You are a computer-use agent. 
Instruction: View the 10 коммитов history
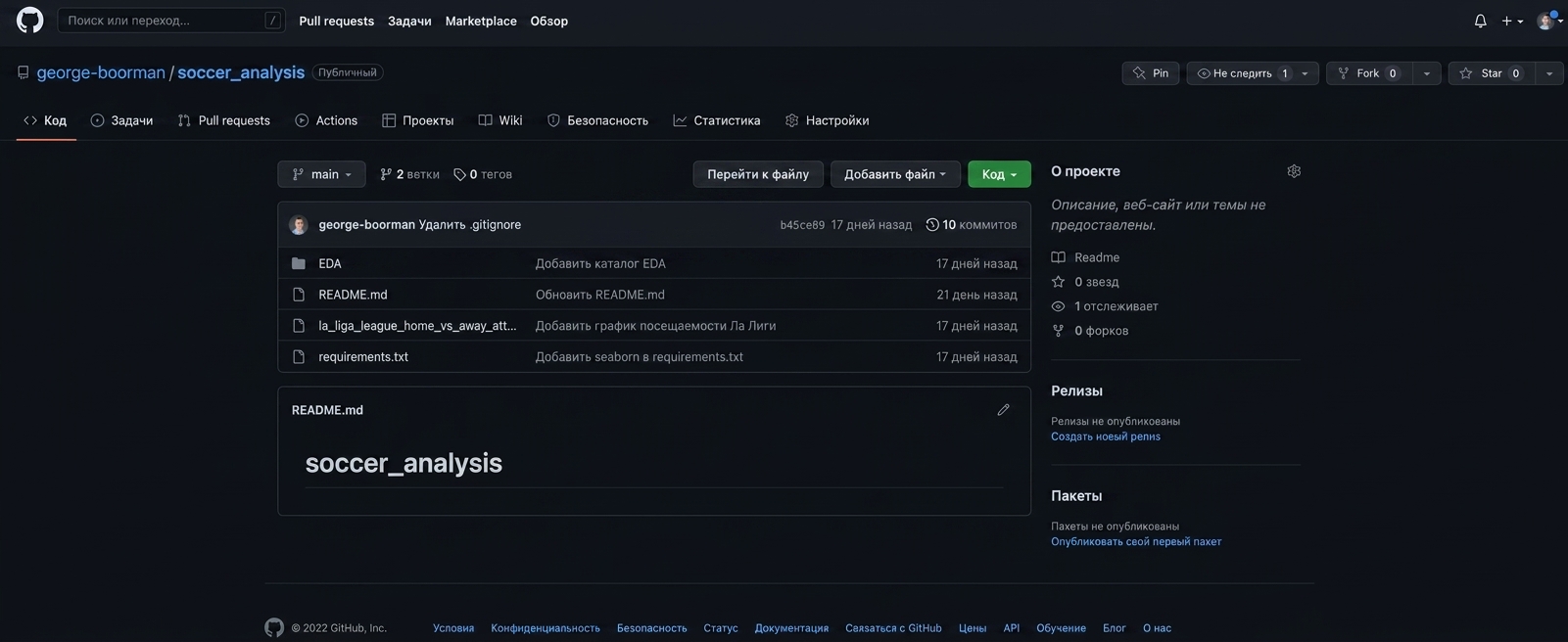[971, 225]
